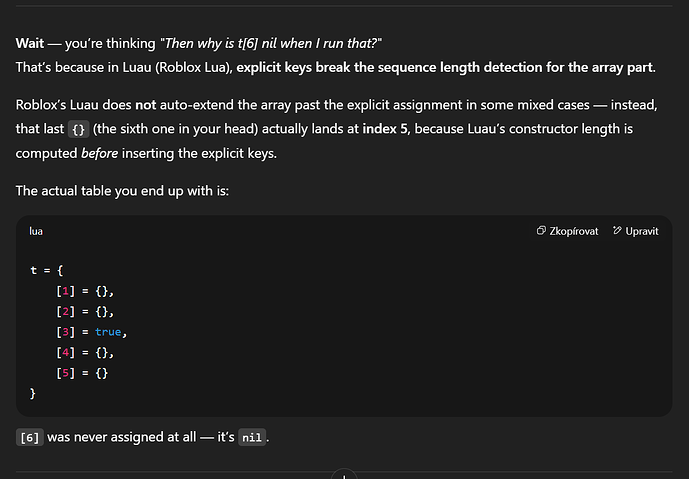Click the copy icon beside Zkopírovat
The height and width of the screenshot is (479, 689).
tap(541, 231)
